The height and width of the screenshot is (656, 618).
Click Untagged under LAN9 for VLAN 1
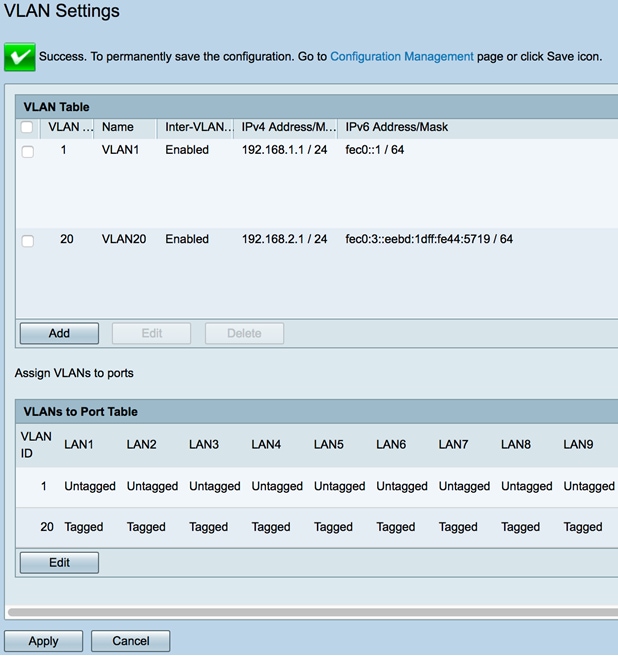(589, 487)
